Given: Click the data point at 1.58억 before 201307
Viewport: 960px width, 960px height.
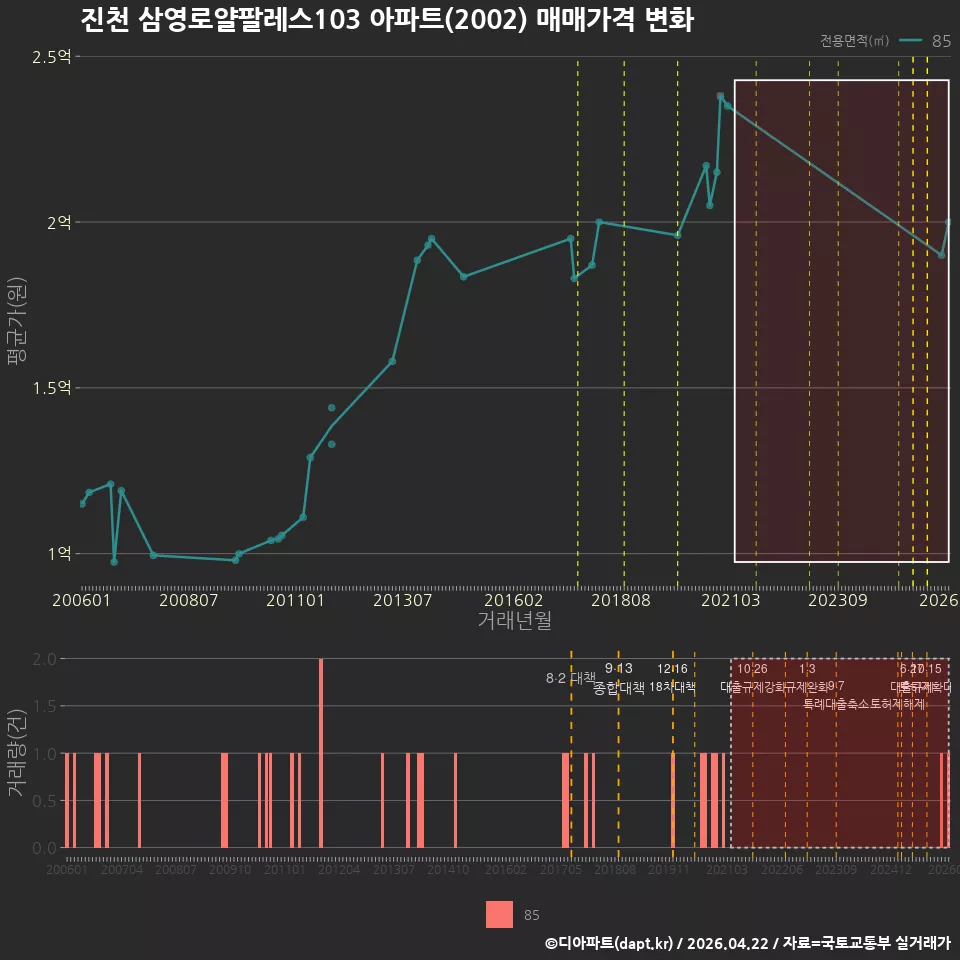Looking at the screenshot, I should click(392, 361).
